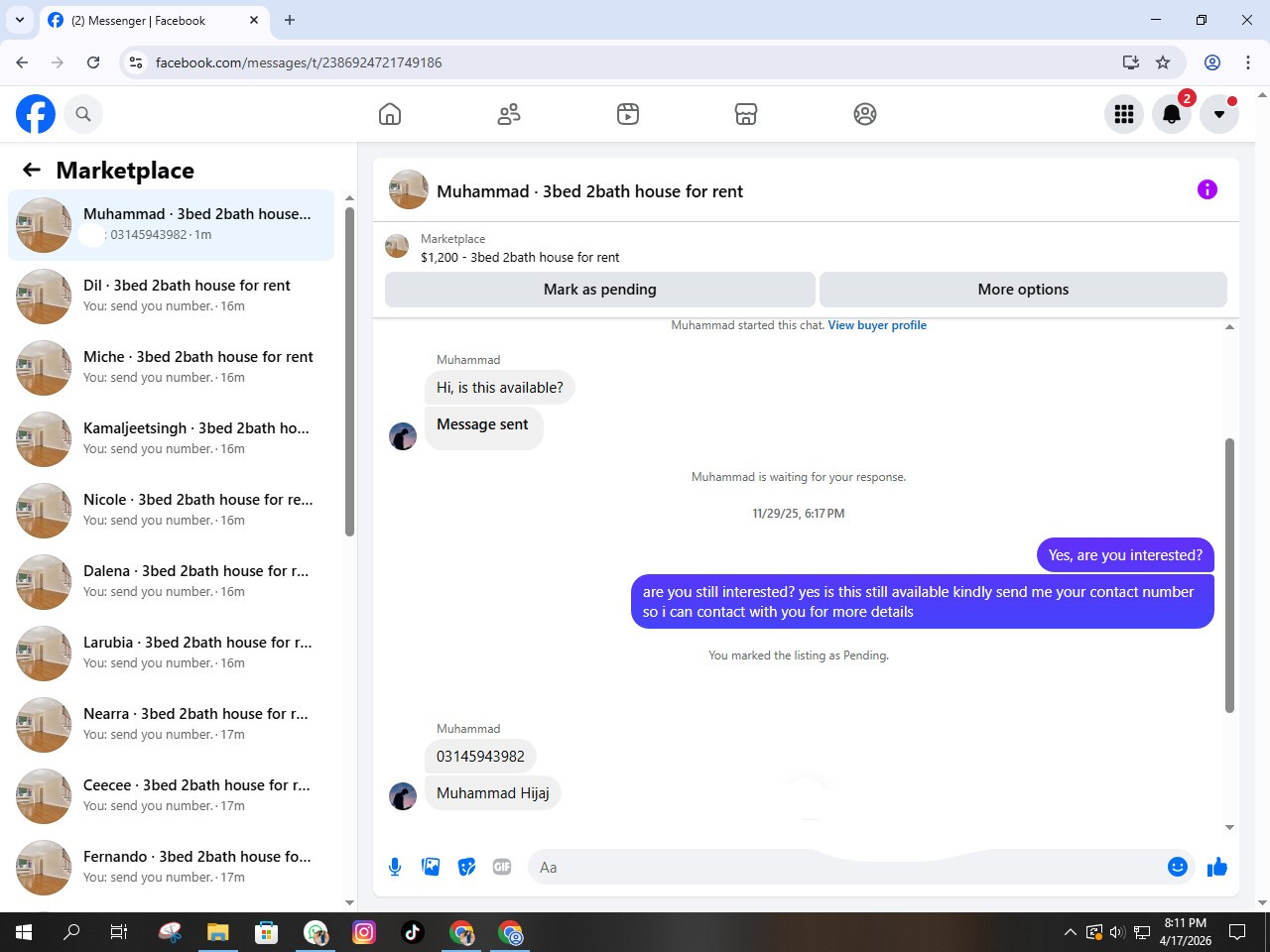The width and height of the screenshot is (1270, 952).
Task: Open emoji picker in message box
Action: click(x=1178, y=867)
